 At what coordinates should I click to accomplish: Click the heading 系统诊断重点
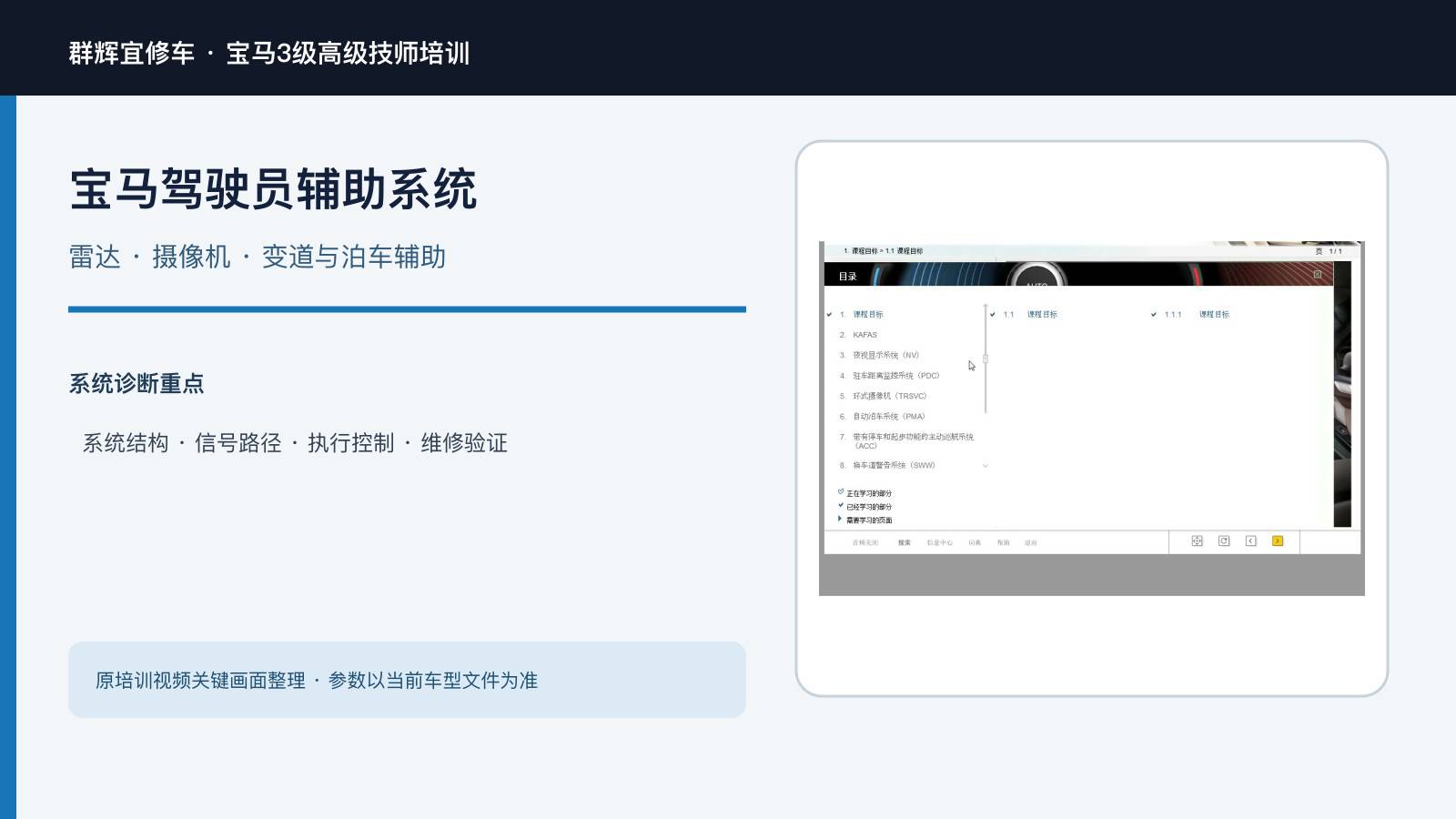click(136, 384)
